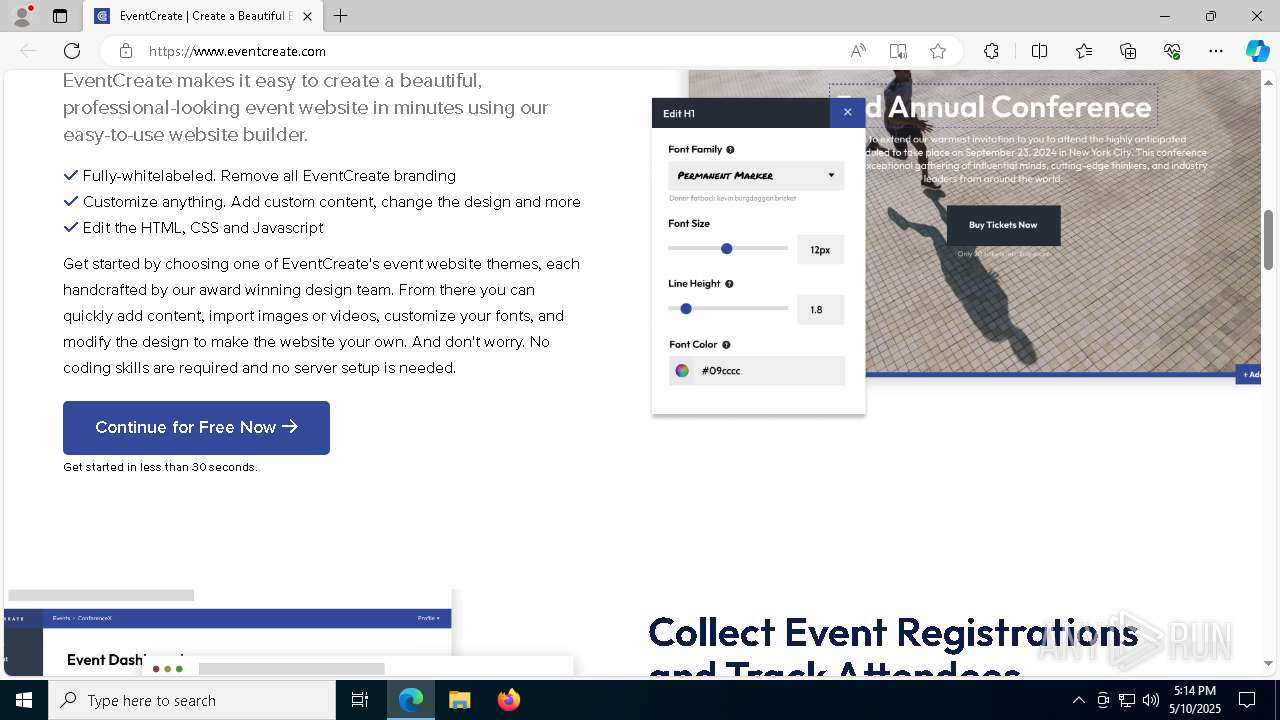Click the 1.8 line height field
The height and width of the screenshot is (720, 1280).
[x=820, y=310]
